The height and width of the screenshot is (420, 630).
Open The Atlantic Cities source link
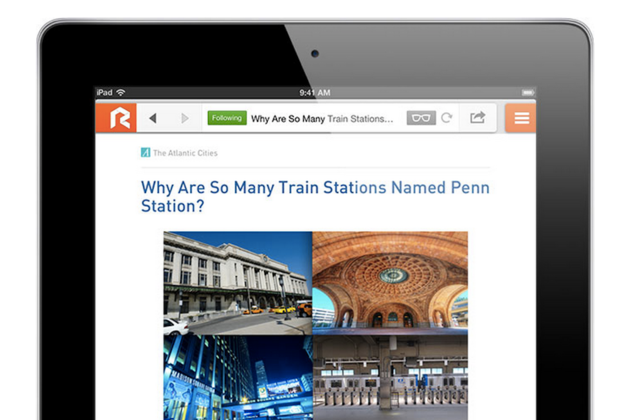[184, 153]
